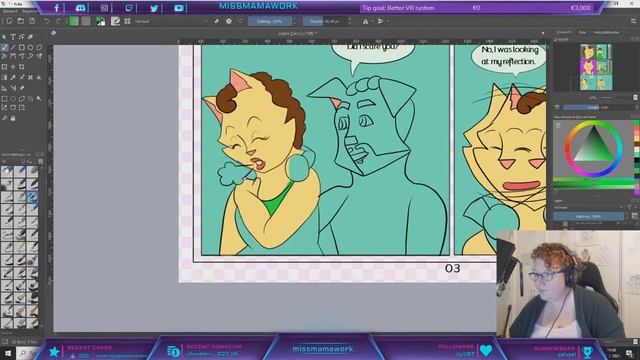Select the Rectangular Selection tool

click(4, 99)
